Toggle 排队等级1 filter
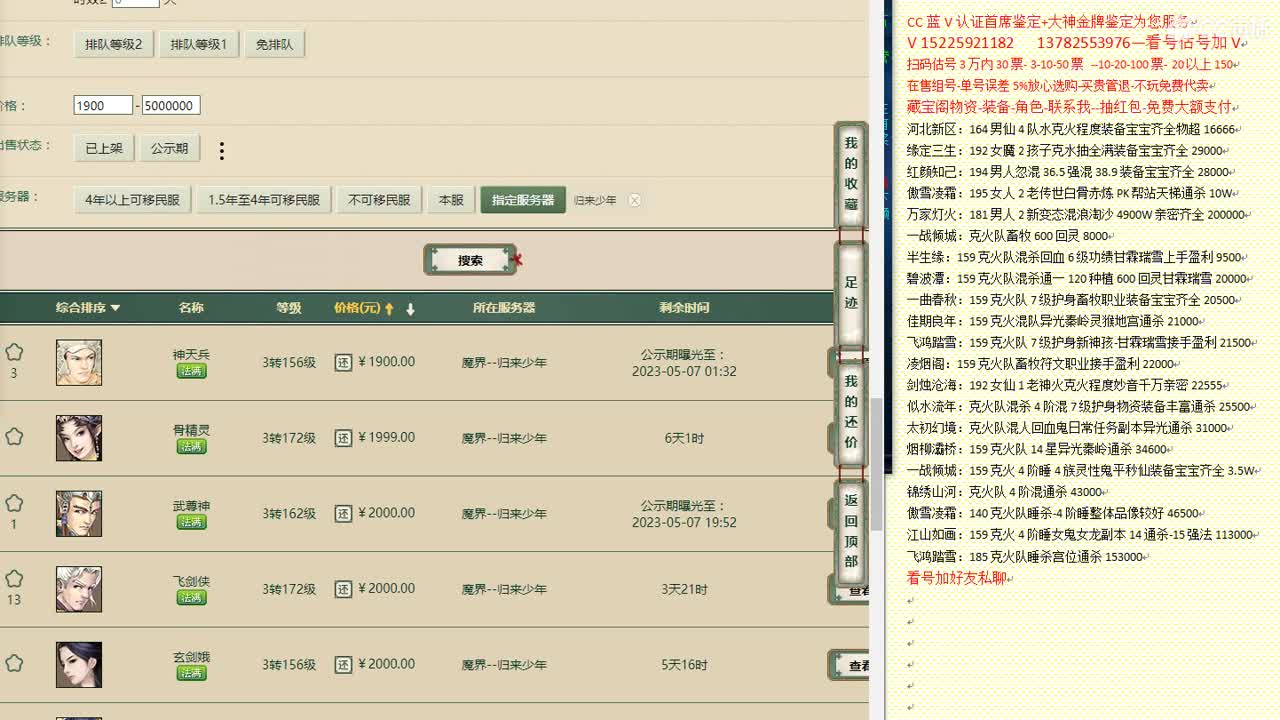 [x=198, y=44]
